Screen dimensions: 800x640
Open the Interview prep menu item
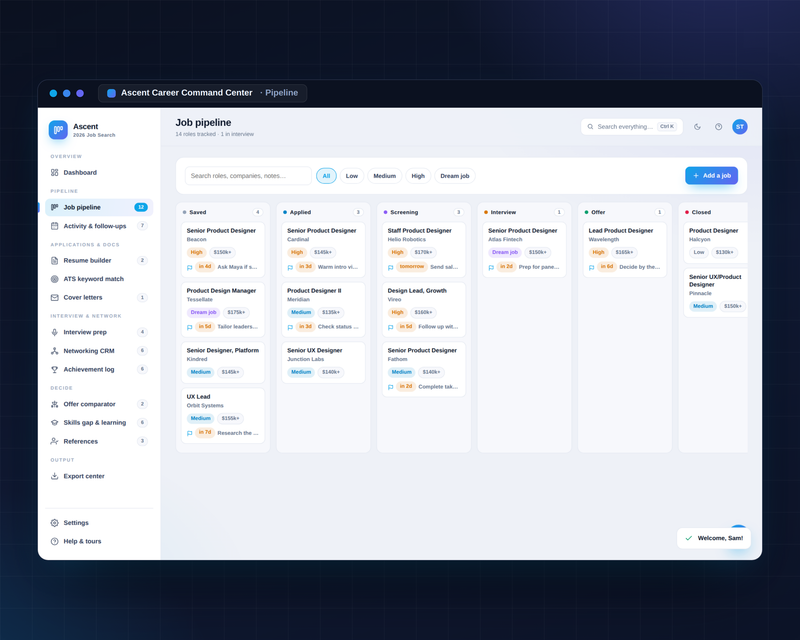99,332
